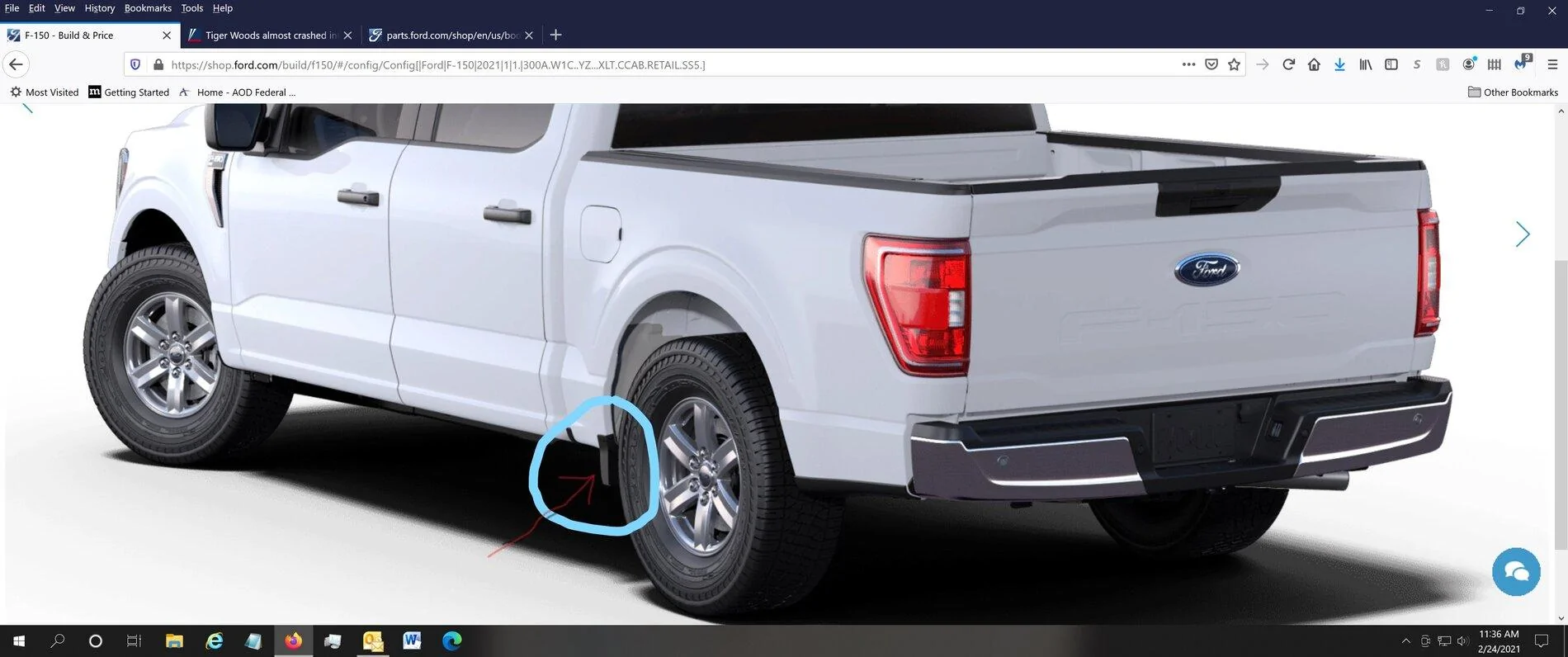The image size is (1568, 657).
Task: Bookmark this page with the star
Action: (x=1234, y=64)
